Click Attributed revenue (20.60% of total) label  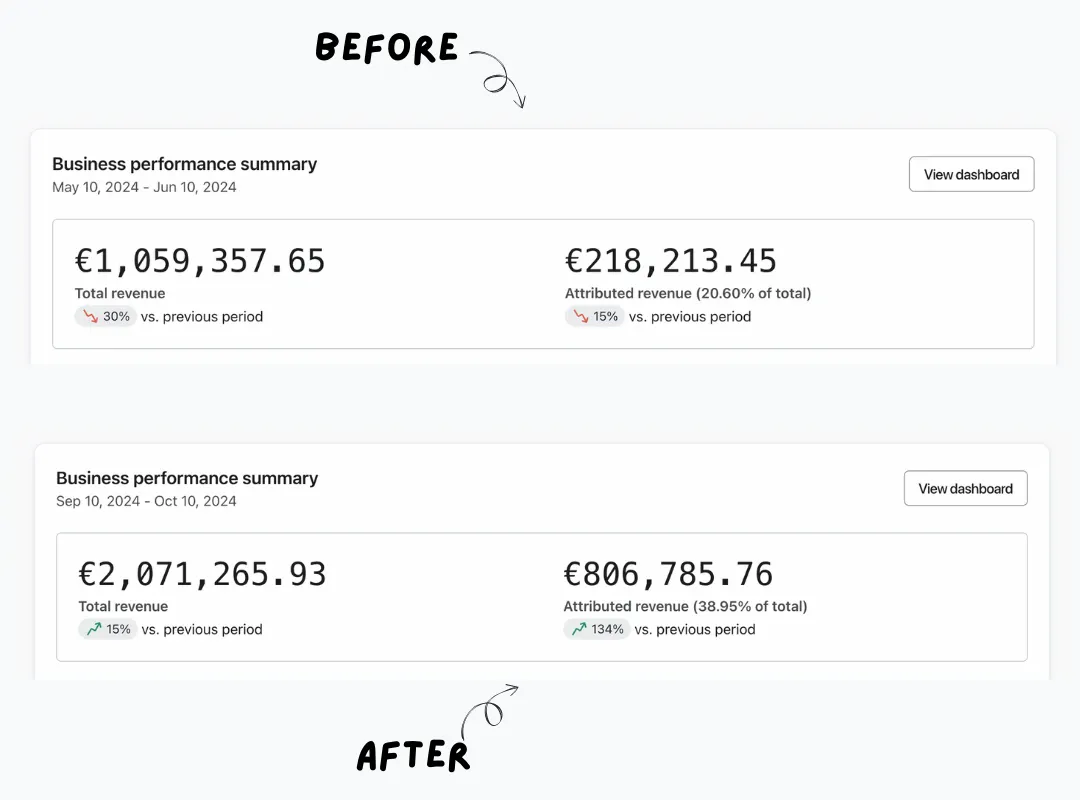coord(688,294)
